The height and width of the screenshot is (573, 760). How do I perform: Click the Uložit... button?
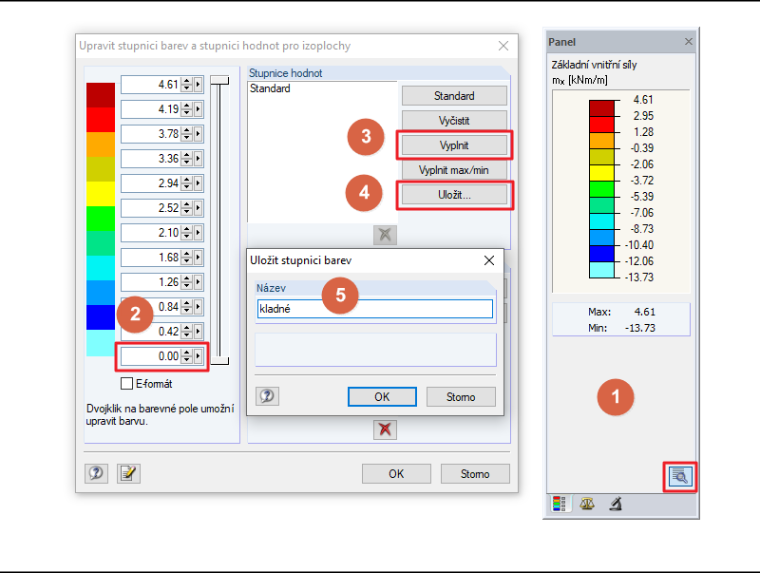point(454,195)
